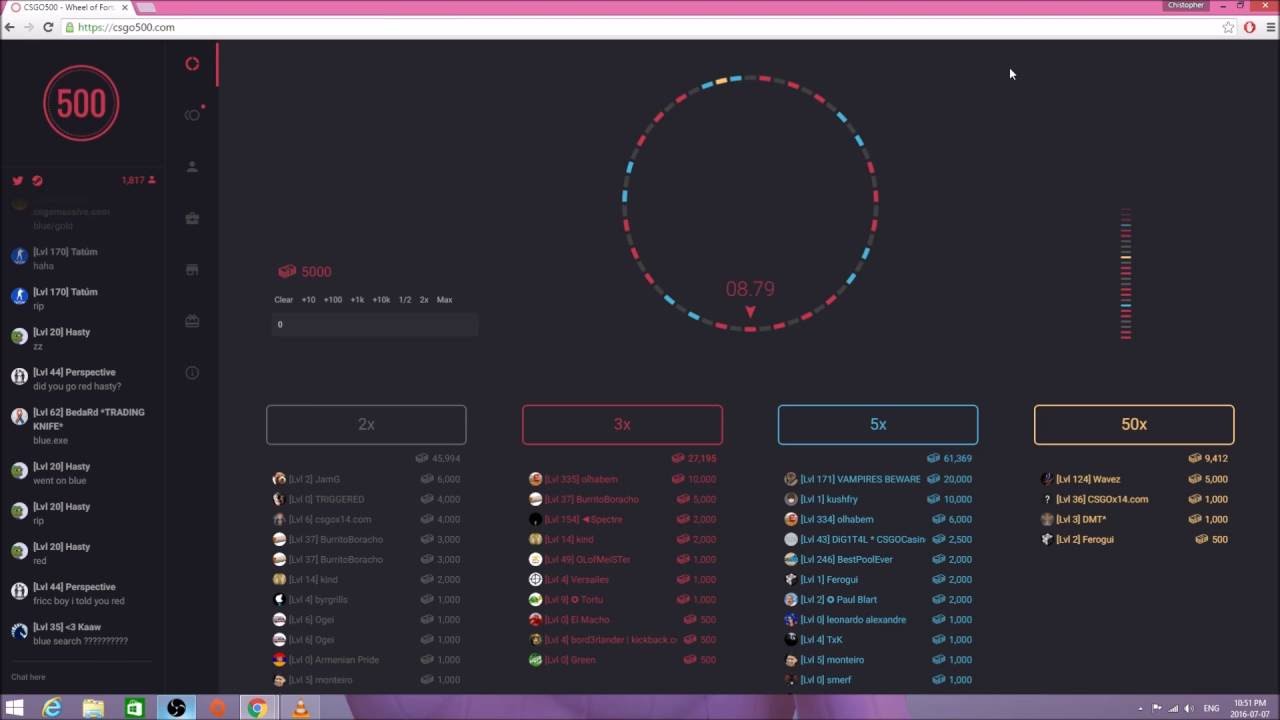The image size is (1280, 720).
Task: Double the bet with small 2x option
Action: tap(424, 300)
